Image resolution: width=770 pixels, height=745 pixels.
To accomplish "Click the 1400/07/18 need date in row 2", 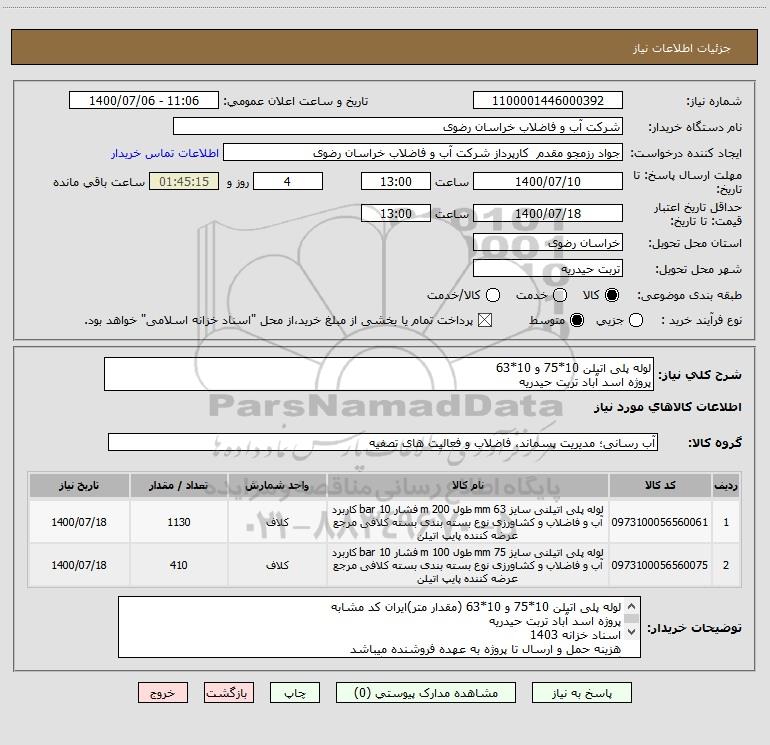I will 79,565.
